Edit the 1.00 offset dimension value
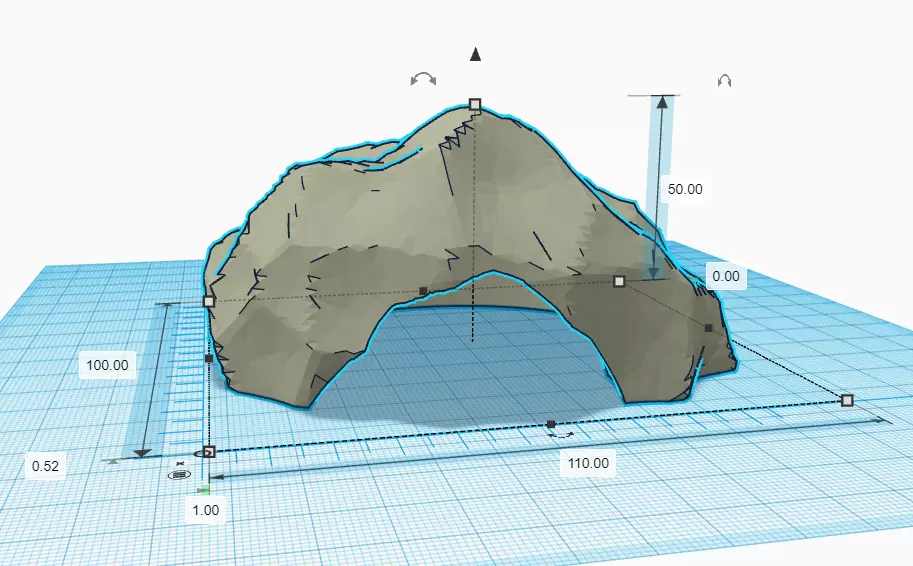This screenshot has height=566, width=913. pos(206,510)
